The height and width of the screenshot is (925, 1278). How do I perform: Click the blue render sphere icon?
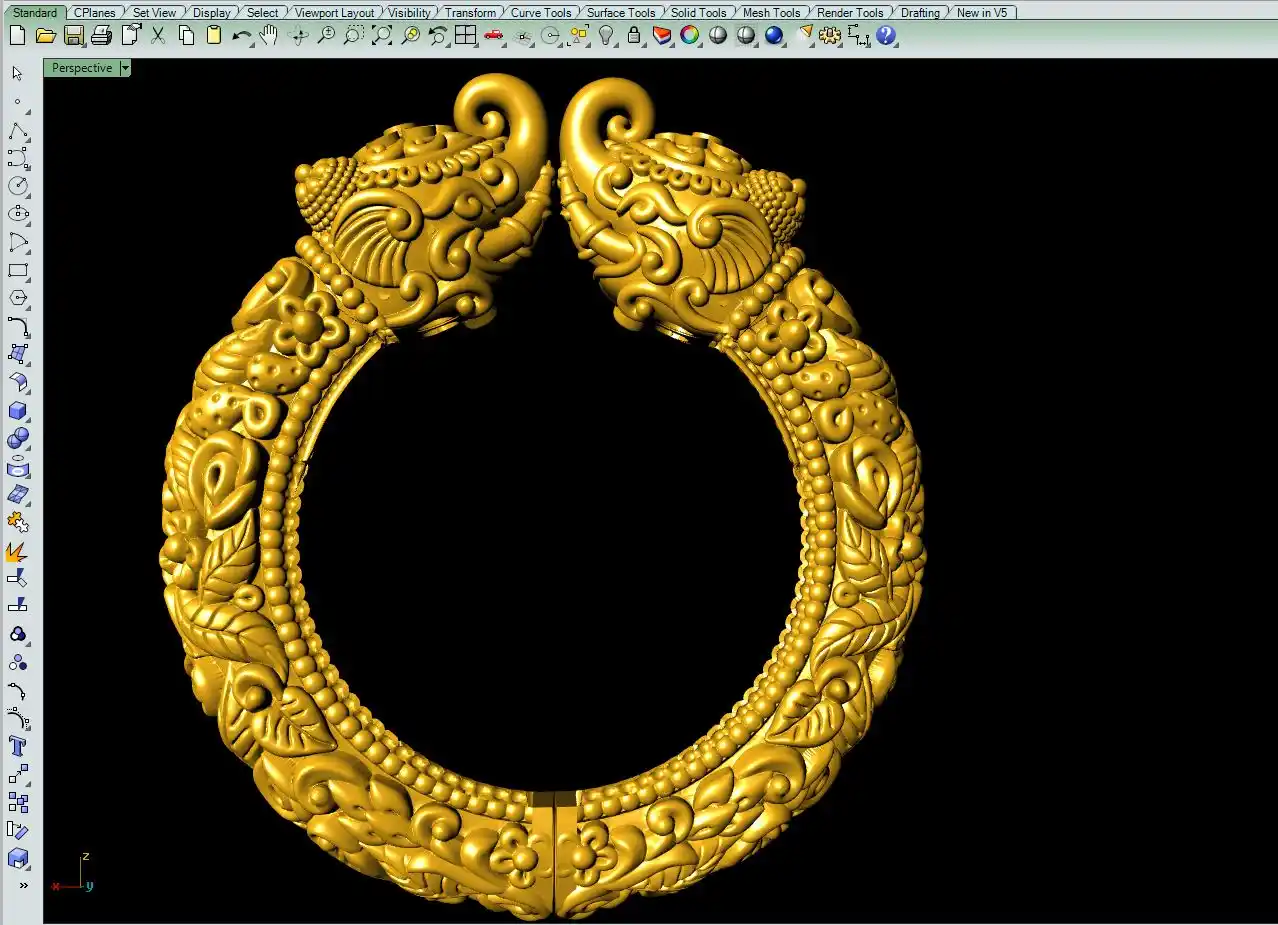774,36
